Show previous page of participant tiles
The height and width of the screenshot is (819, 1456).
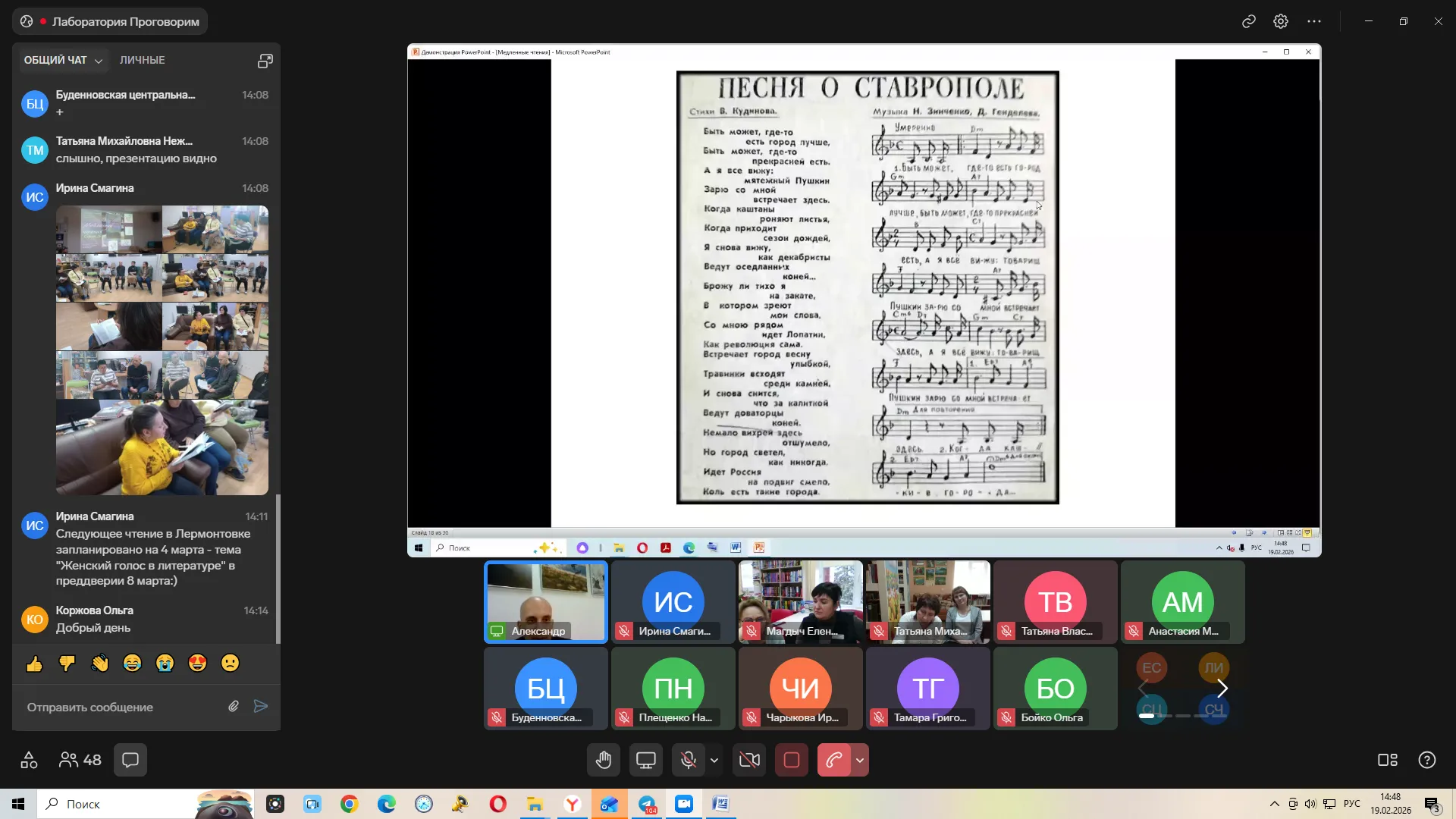tap(1142, 689)
